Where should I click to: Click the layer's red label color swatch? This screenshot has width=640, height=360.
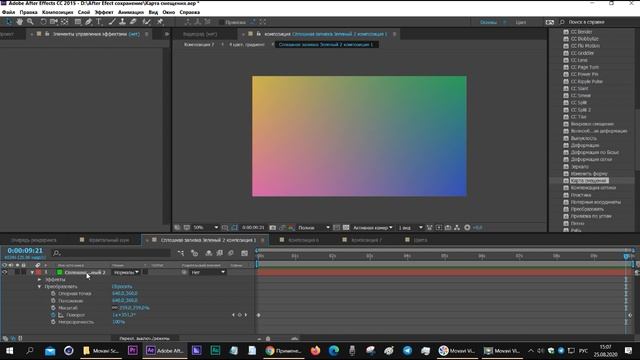[38, 272]
